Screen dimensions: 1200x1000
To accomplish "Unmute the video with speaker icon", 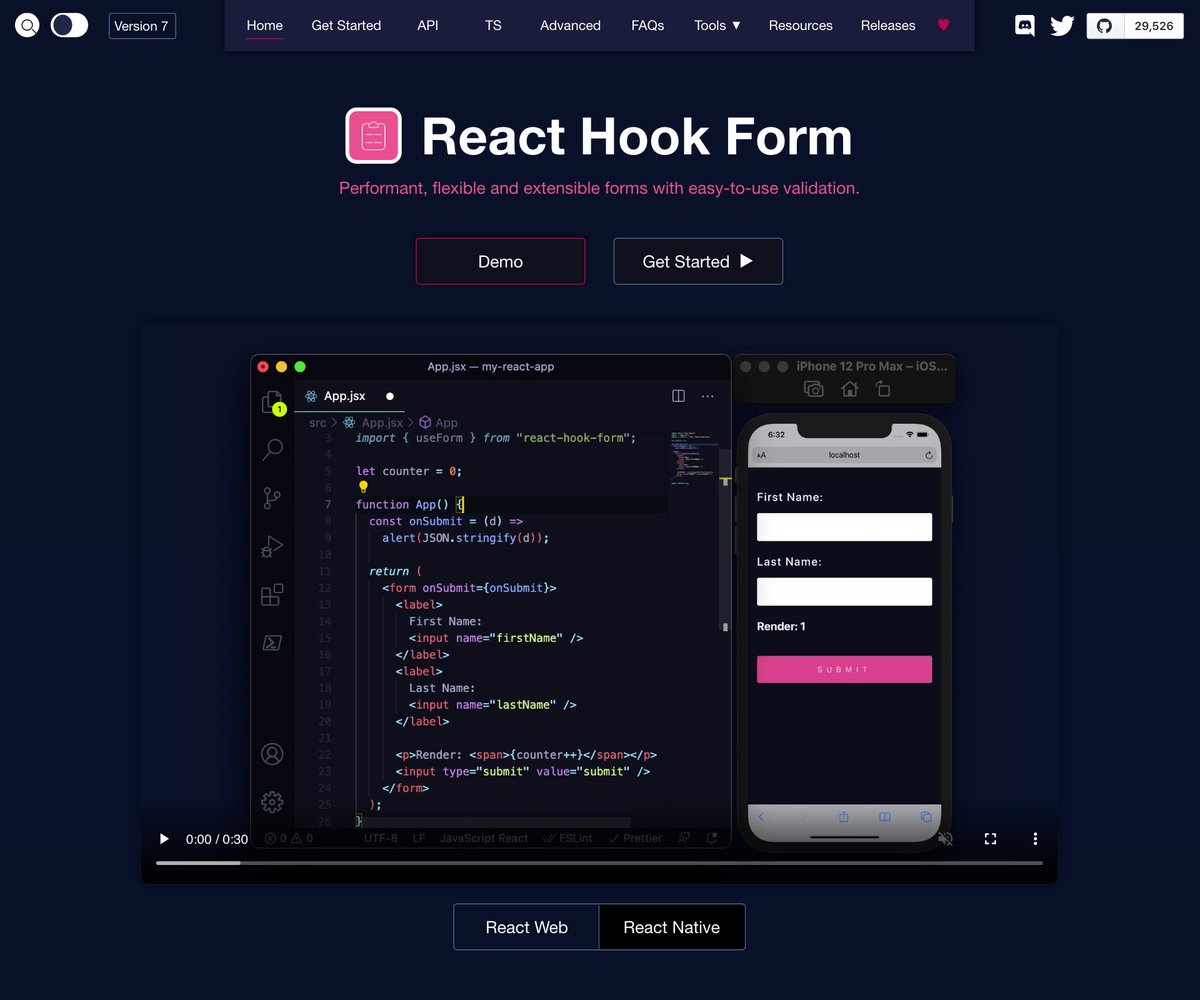I will pyautogui.click(x=945, y=839).
